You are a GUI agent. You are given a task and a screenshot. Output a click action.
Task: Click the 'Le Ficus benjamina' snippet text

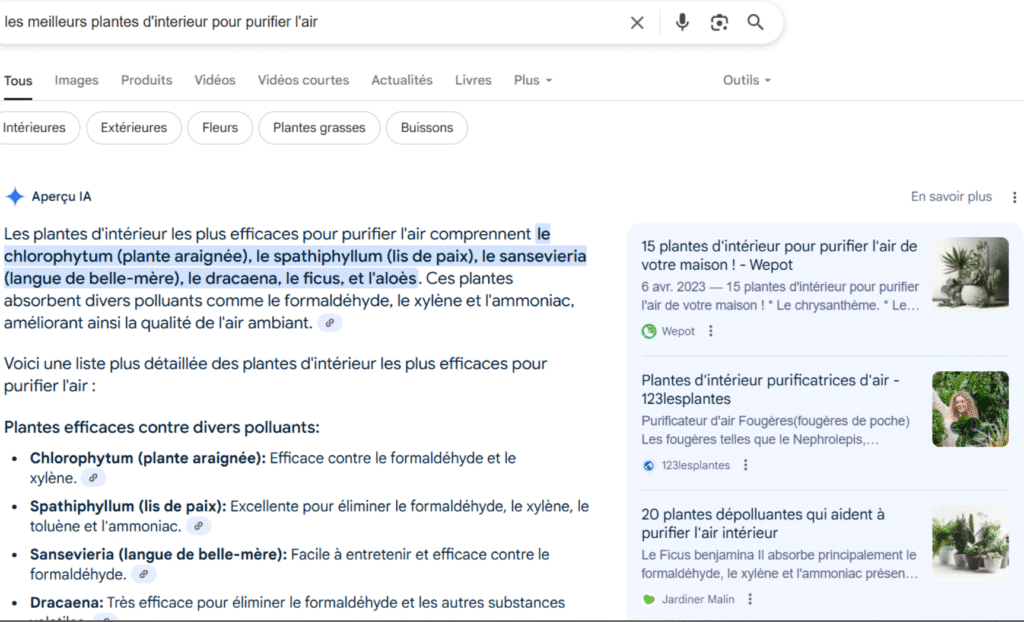click(x=780, y=565)
